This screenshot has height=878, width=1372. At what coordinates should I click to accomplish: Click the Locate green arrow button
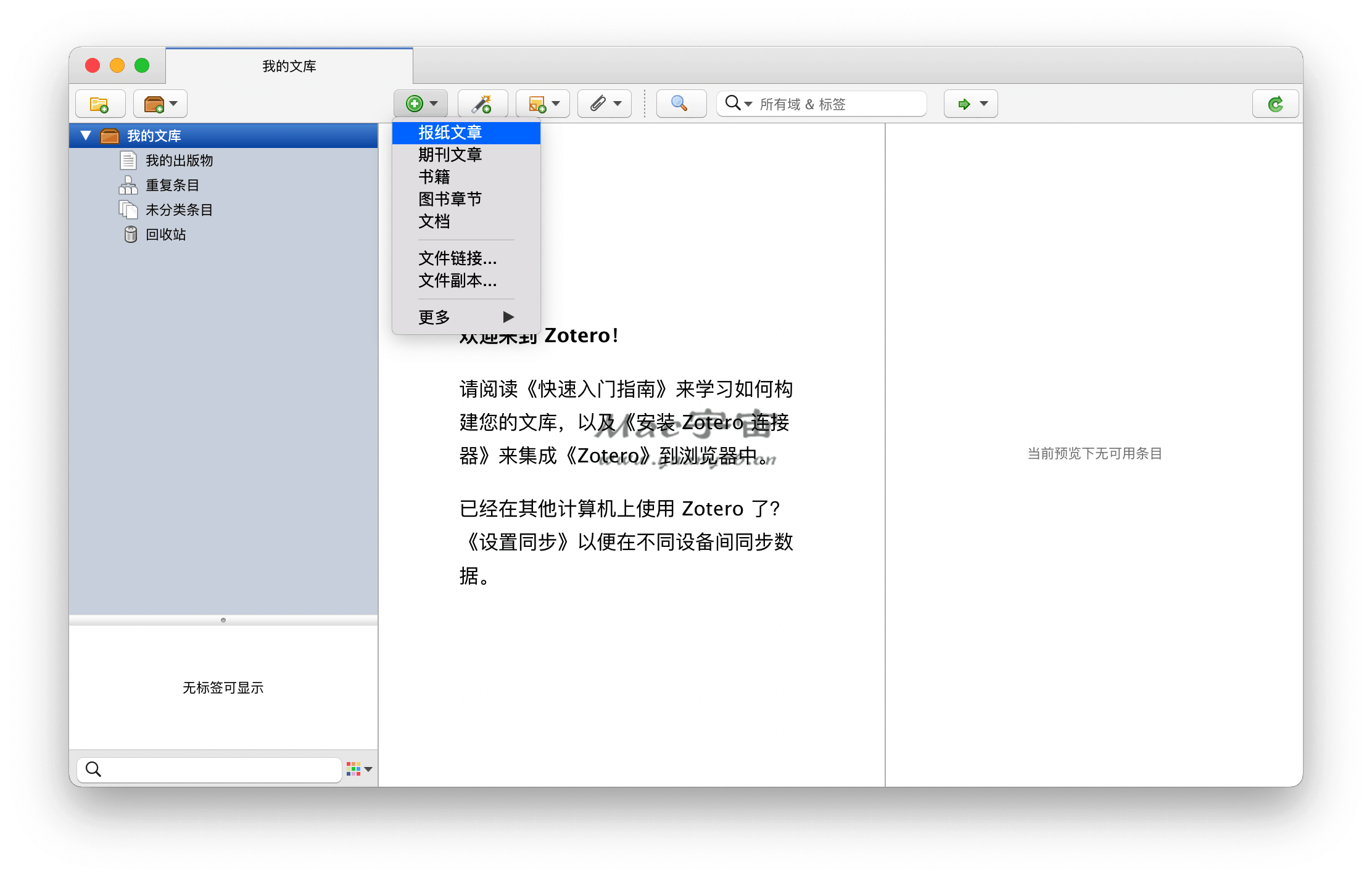pyautogui.click(x=964, y=104)
